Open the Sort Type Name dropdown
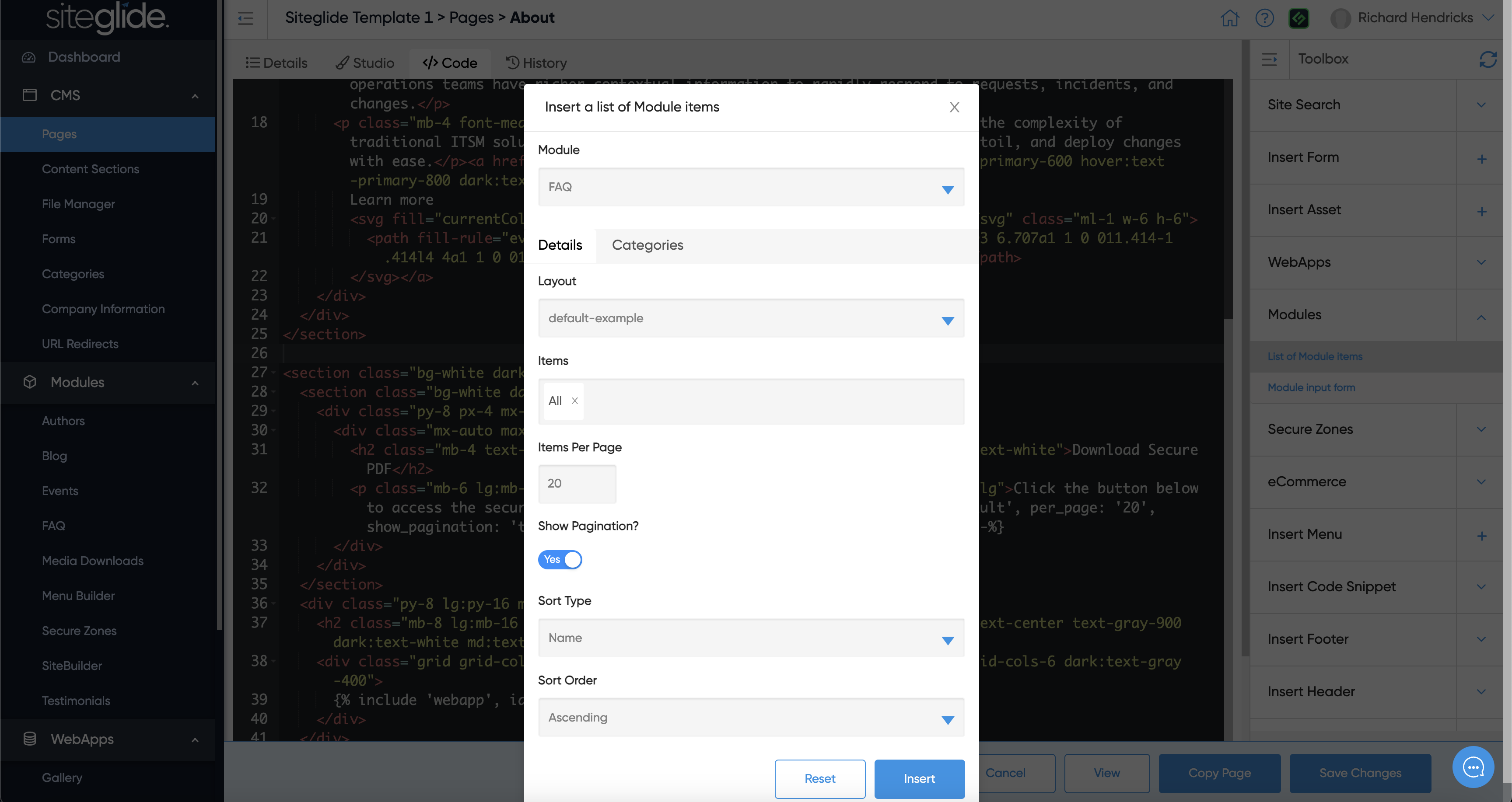The width and height of the screenshot is (1512, 802). coord(751,638)
